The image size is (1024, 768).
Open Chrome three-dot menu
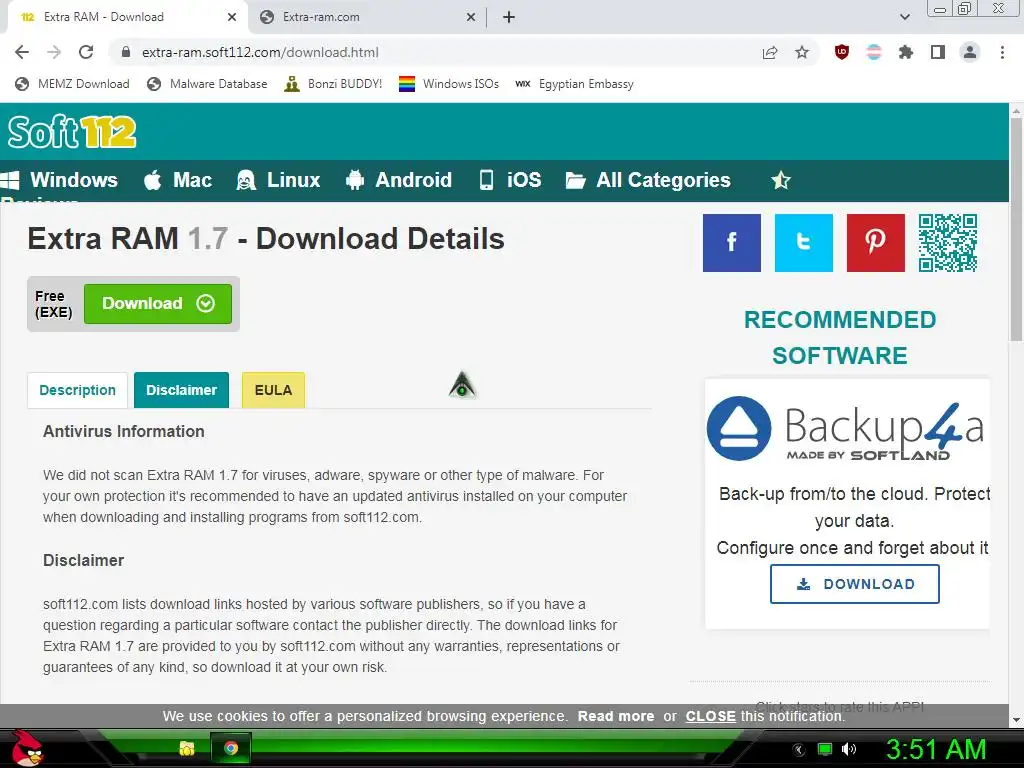click(x=1002, y=52)
